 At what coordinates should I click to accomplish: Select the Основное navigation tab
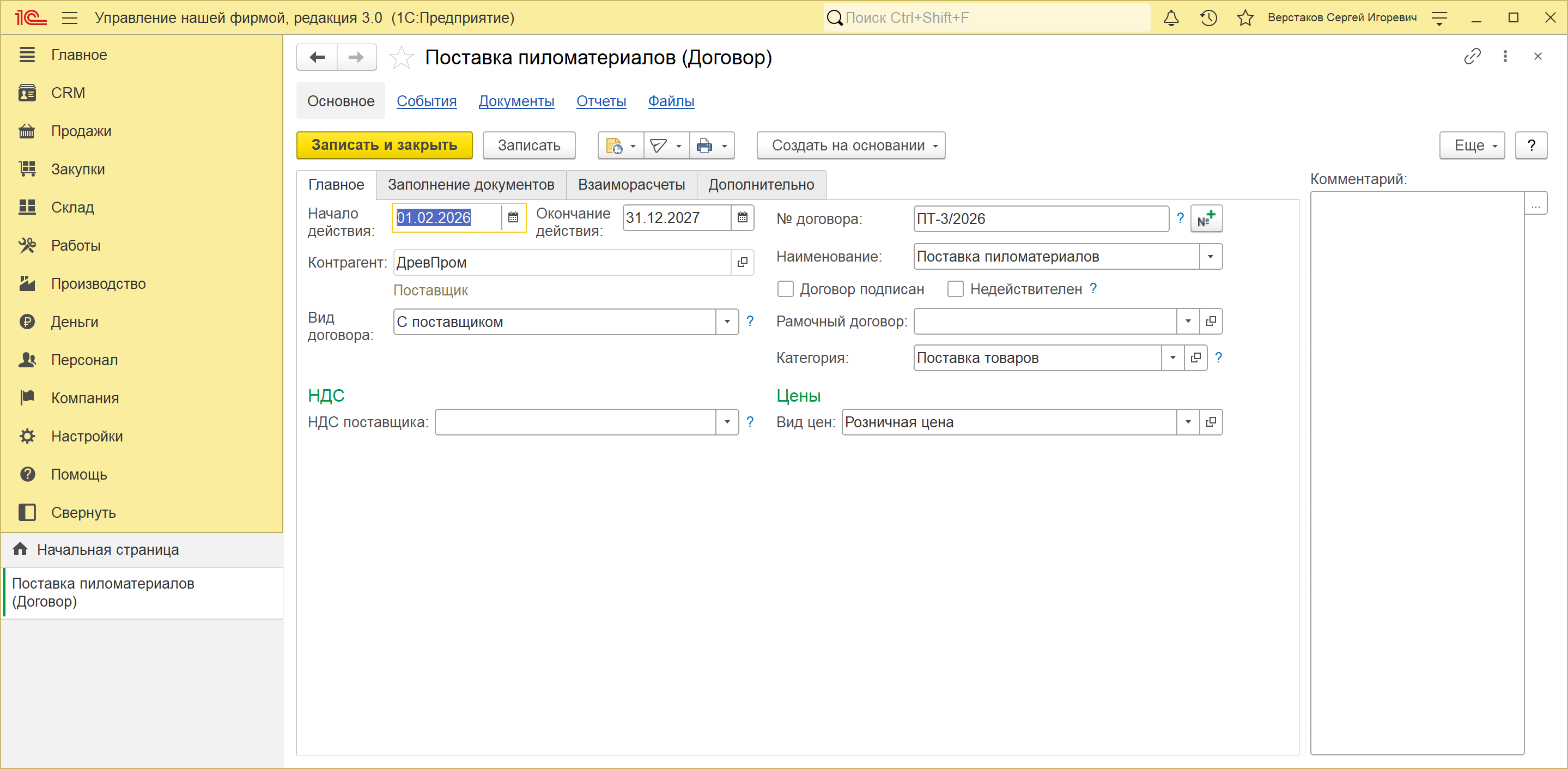point(341,101)
